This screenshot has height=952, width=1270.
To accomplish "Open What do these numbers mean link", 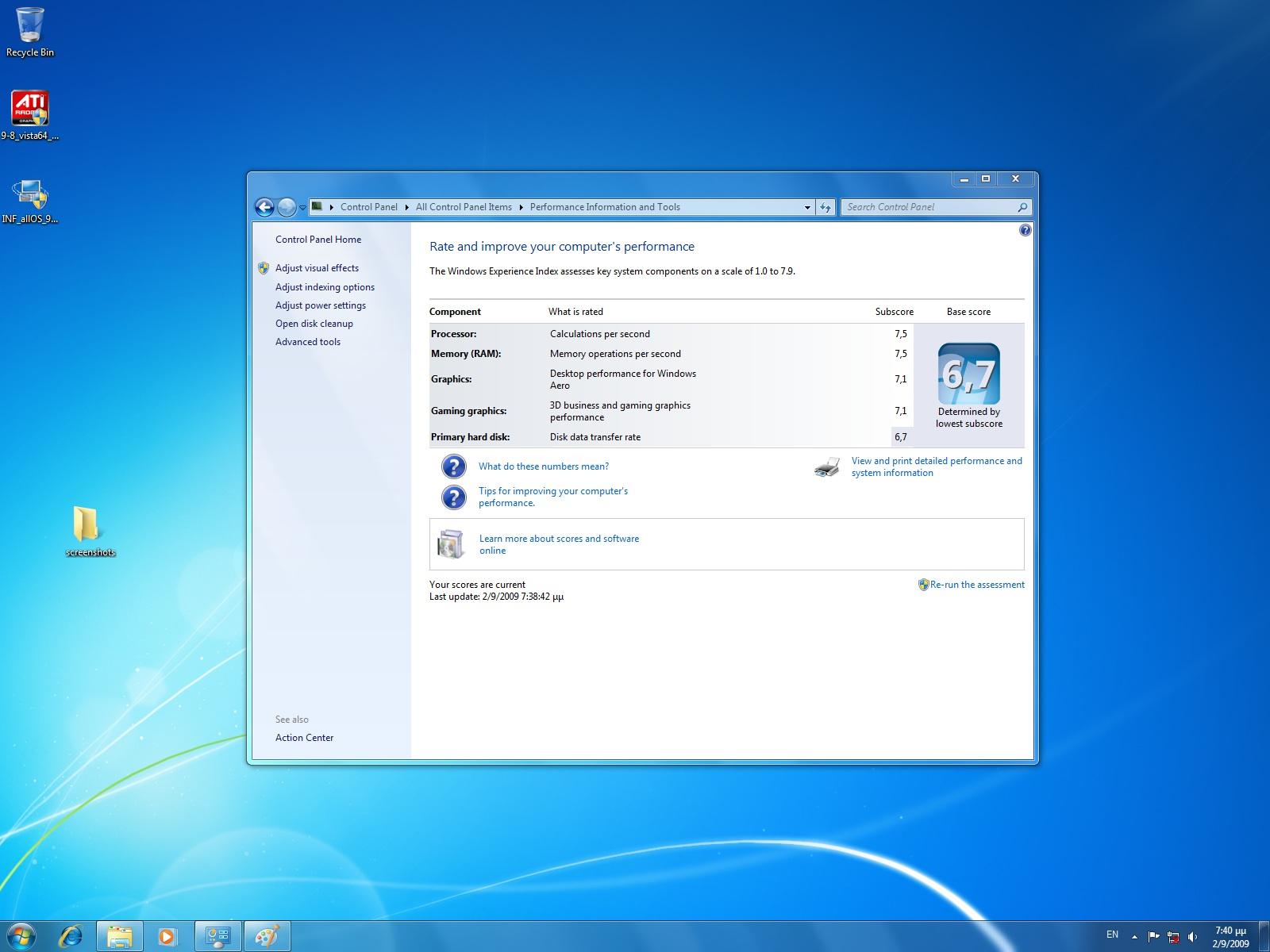I will click(x=544, y=466).
